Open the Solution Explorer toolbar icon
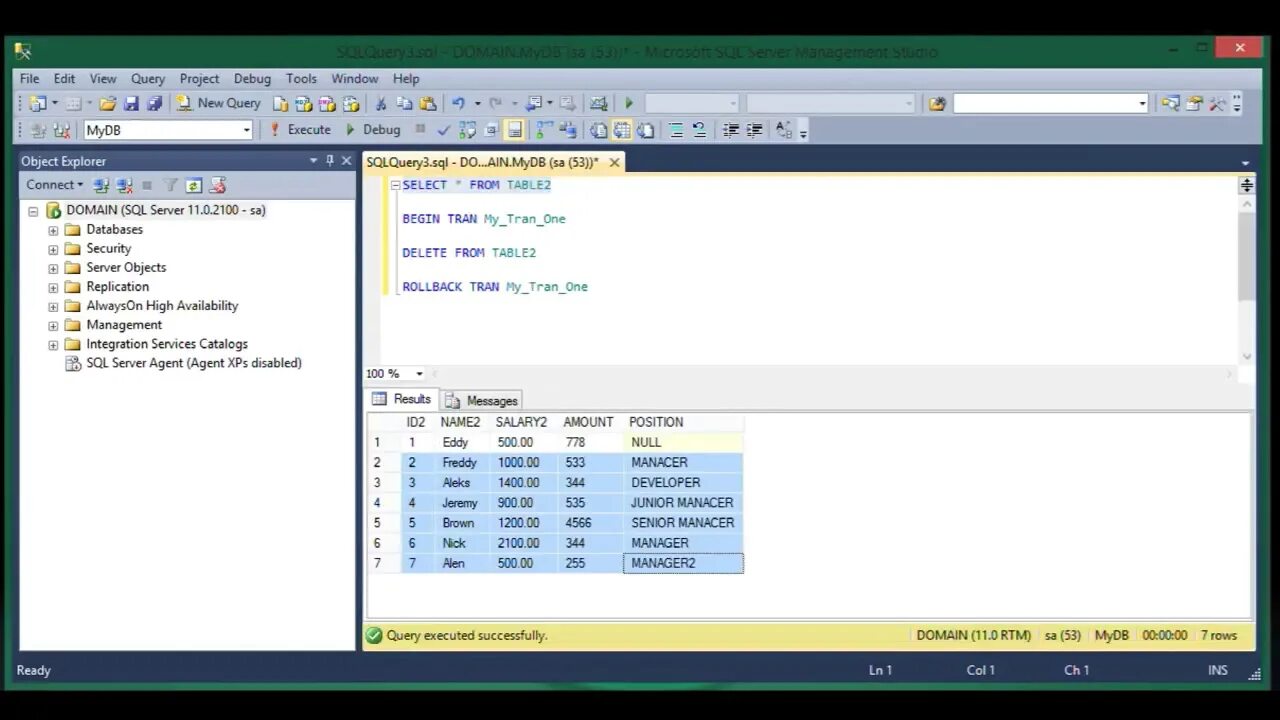The image size is (1280, 720). [1170, 103]
